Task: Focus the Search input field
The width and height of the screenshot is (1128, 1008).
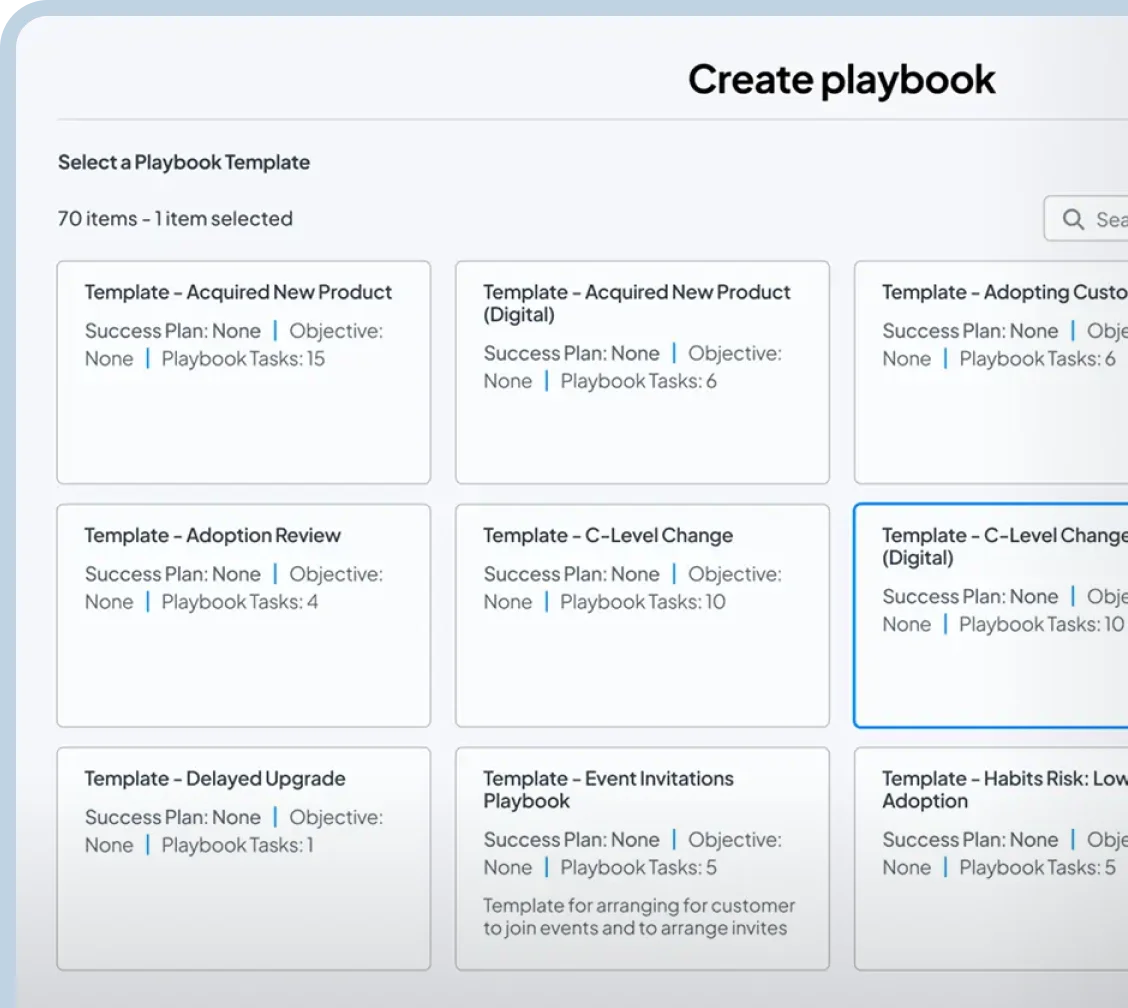Action: click(1108, 219)
